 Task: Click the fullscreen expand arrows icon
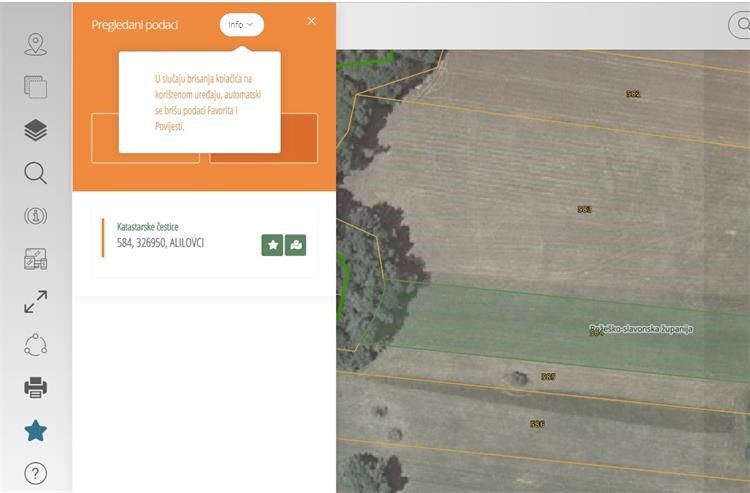[x=36, y=302]
